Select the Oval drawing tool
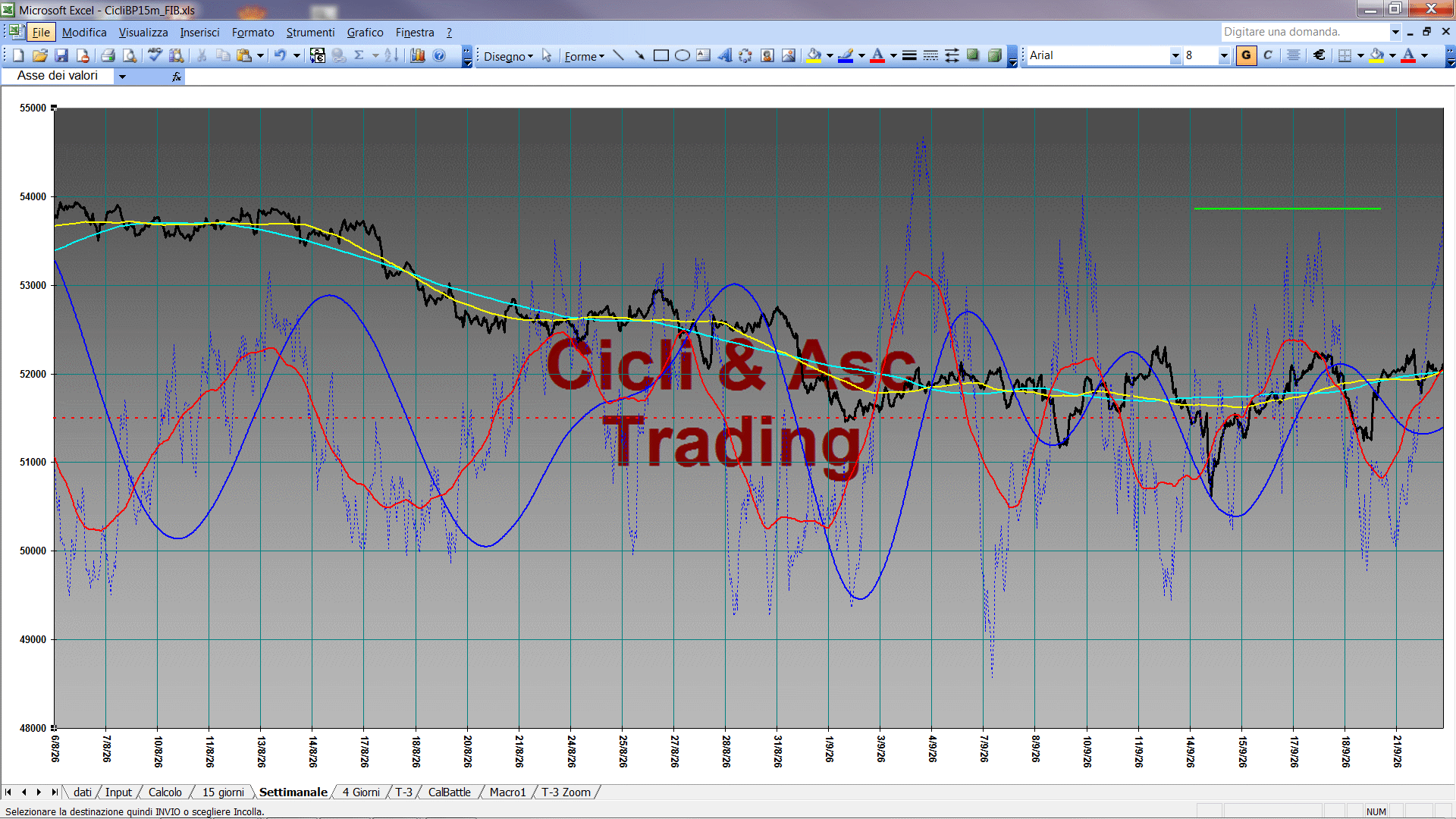Viewport: 1456px width, 819px height. click(682, 55)
